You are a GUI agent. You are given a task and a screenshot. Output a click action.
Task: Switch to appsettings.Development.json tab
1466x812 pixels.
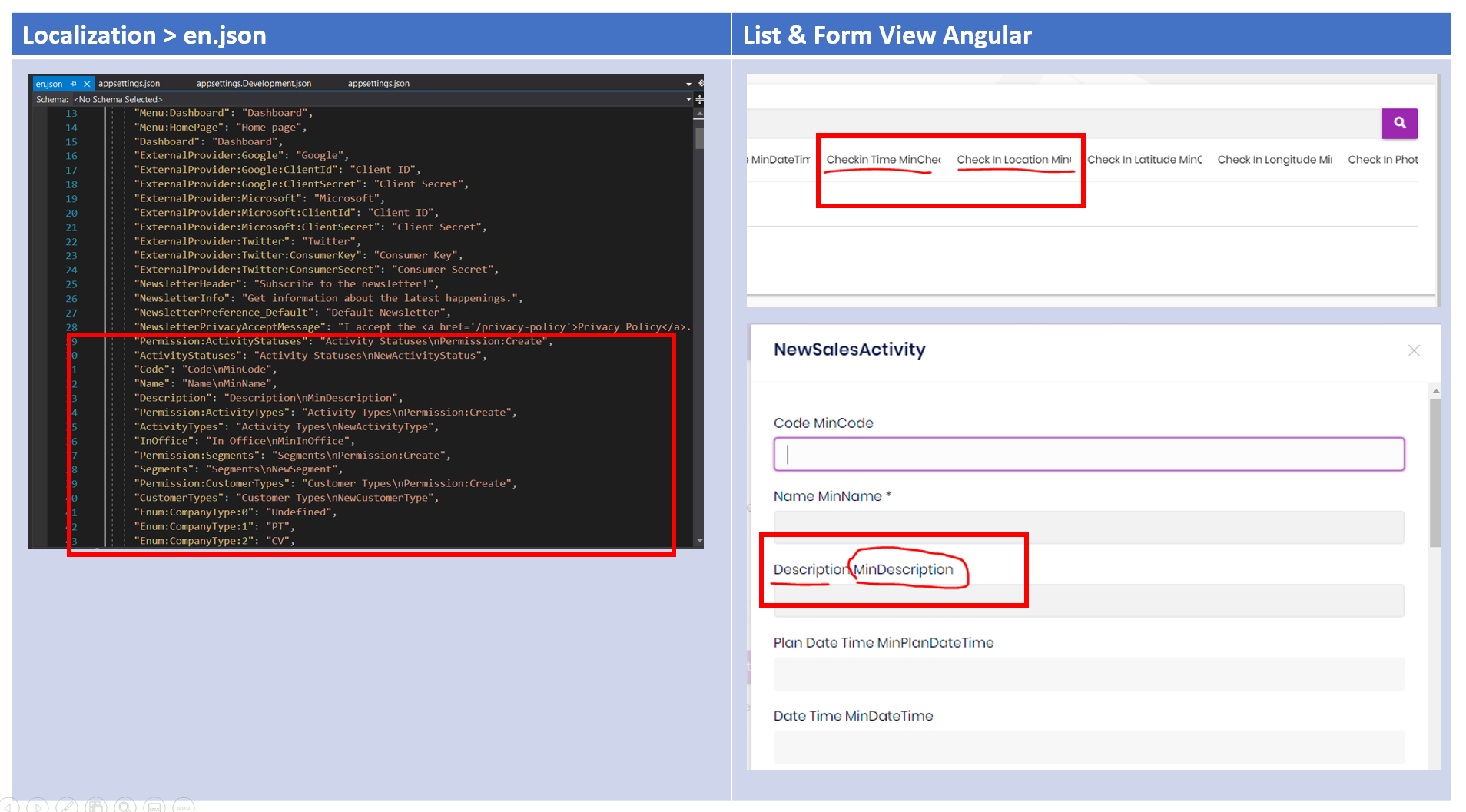[254, 84]
